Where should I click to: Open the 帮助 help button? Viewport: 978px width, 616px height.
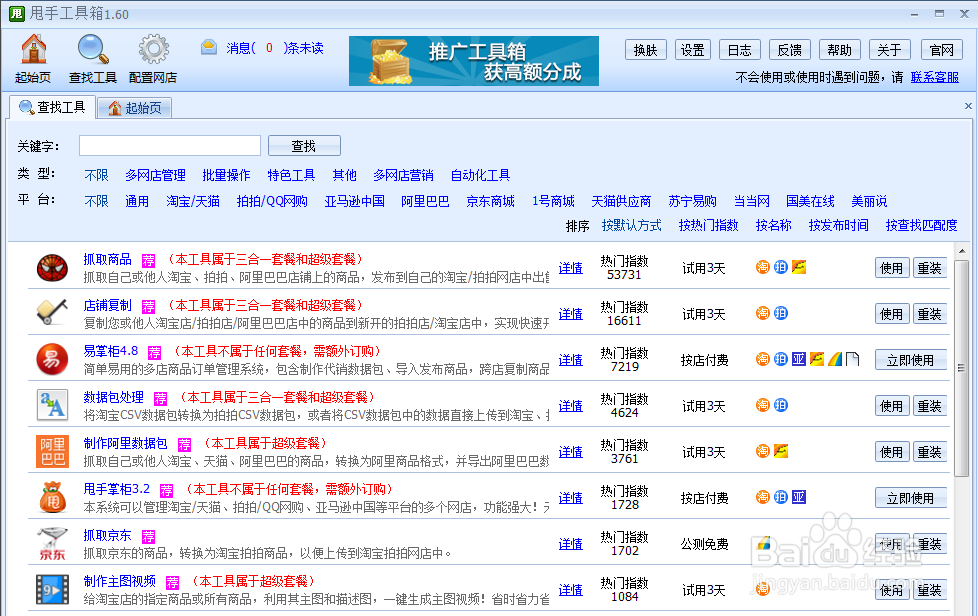(x=840, y=50)
